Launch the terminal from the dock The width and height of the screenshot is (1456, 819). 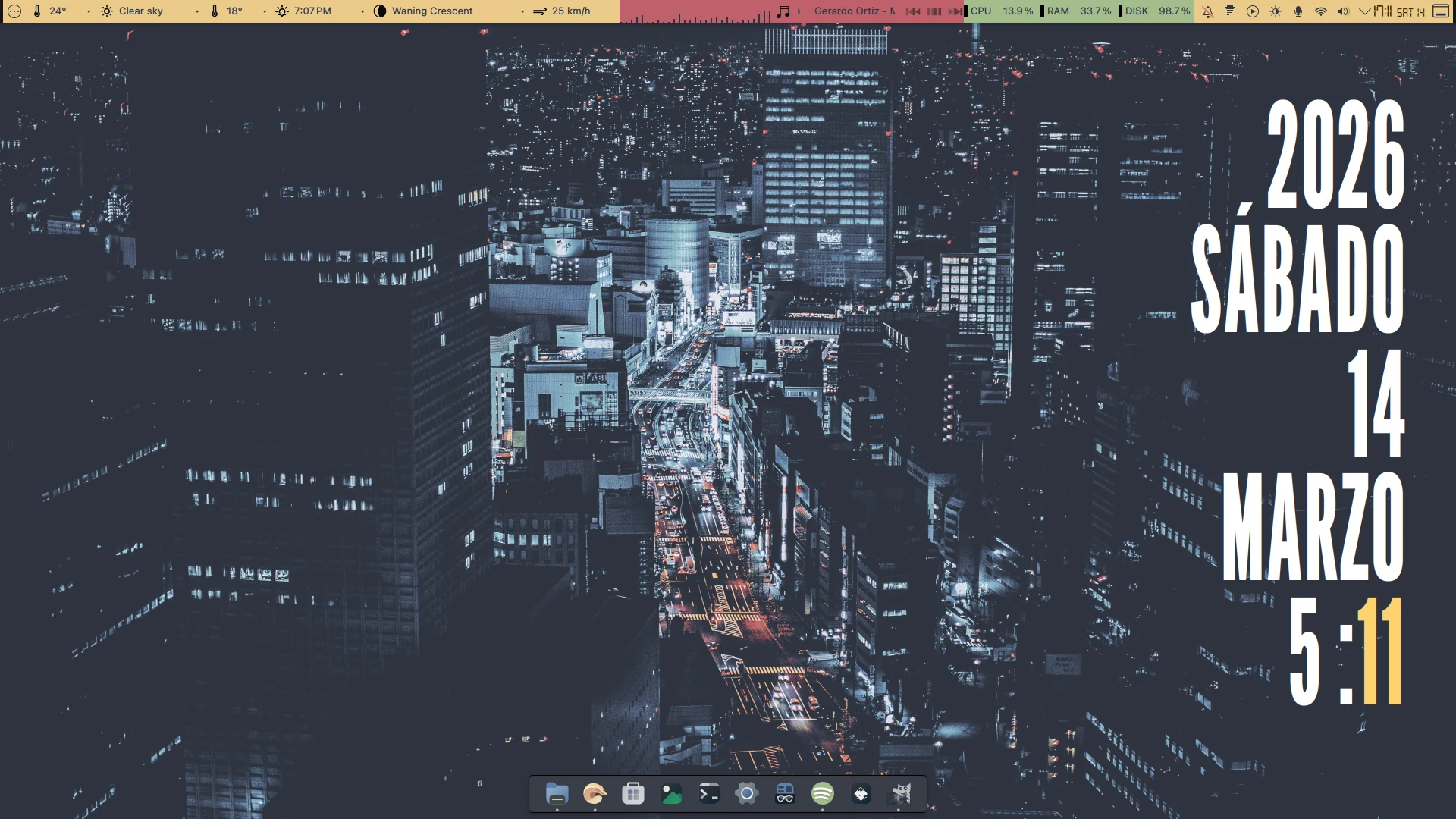point(709,794)
